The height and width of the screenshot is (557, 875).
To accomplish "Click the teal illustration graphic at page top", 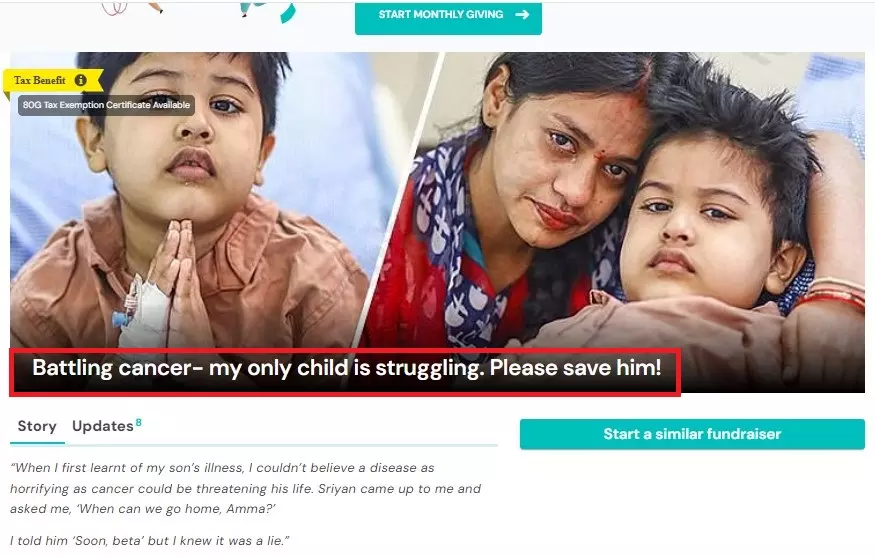I will point(267,11).
